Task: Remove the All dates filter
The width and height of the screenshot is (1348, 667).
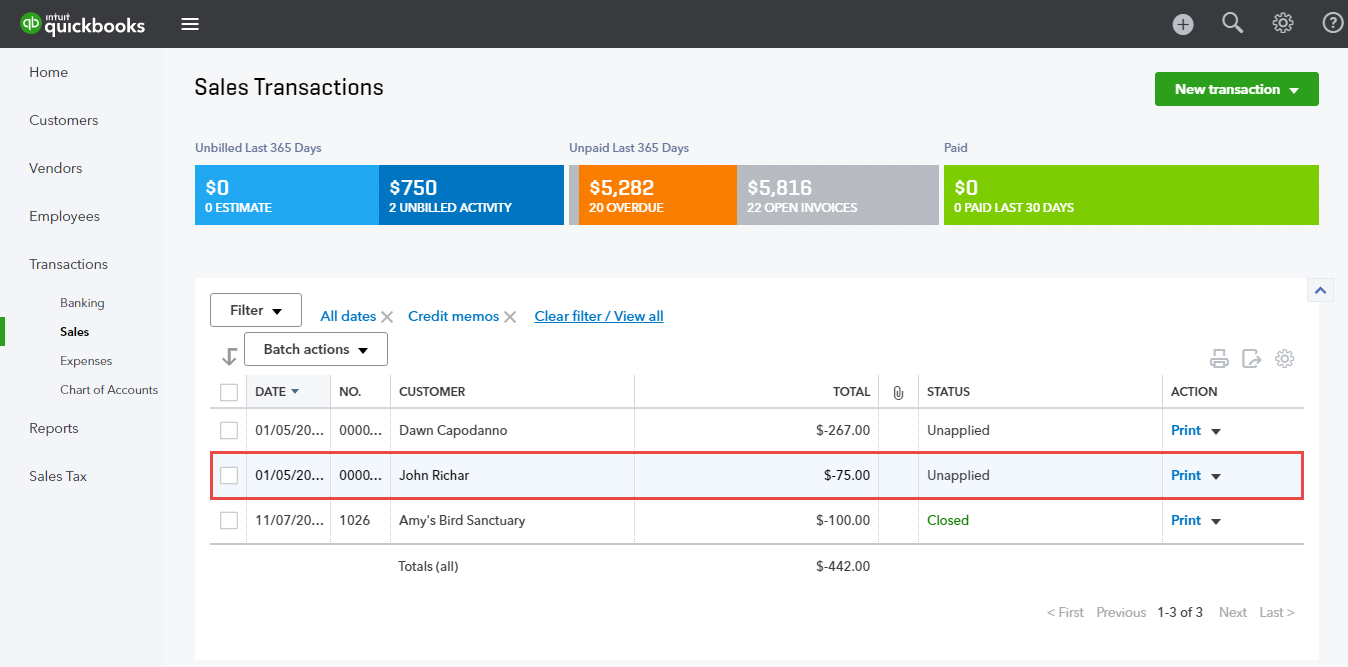Action: point(388,317)
